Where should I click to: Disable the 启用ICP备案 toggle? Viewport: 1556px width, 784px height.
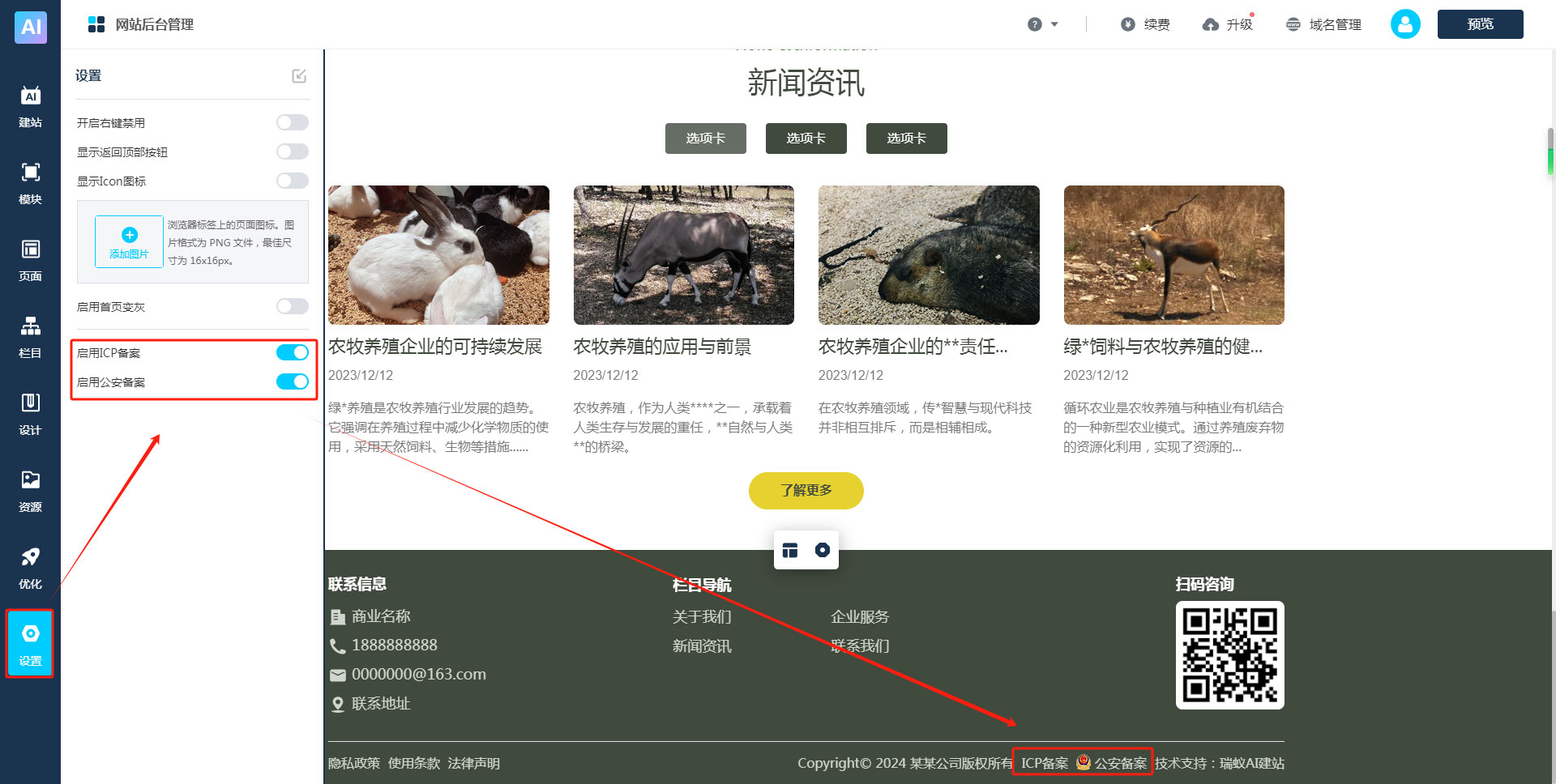click(x=293, y=352)
